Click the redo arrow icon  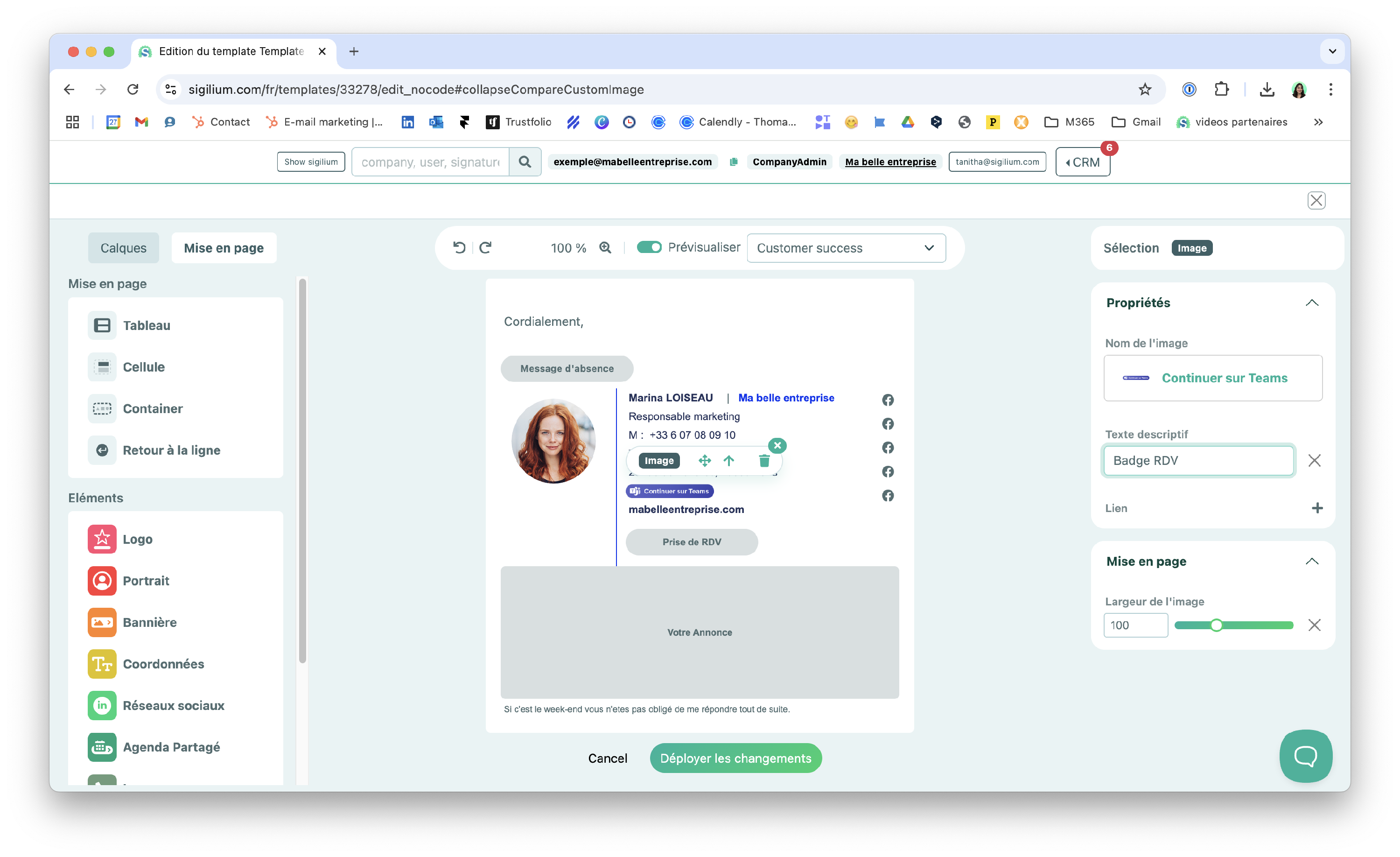[x=485, y=248]
